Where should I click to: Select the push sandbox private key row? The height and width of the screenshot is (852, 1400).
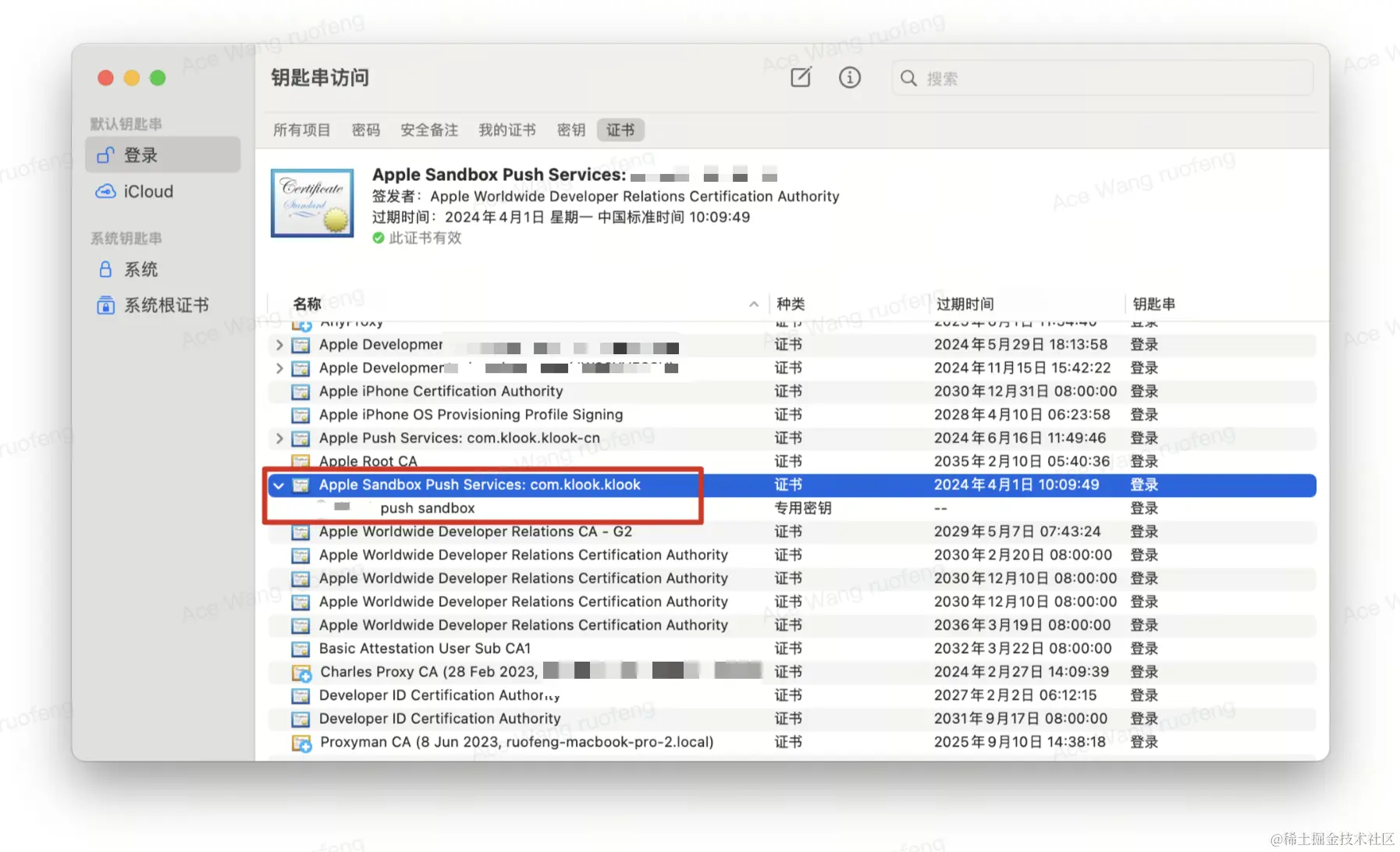(x=792, y=509)
